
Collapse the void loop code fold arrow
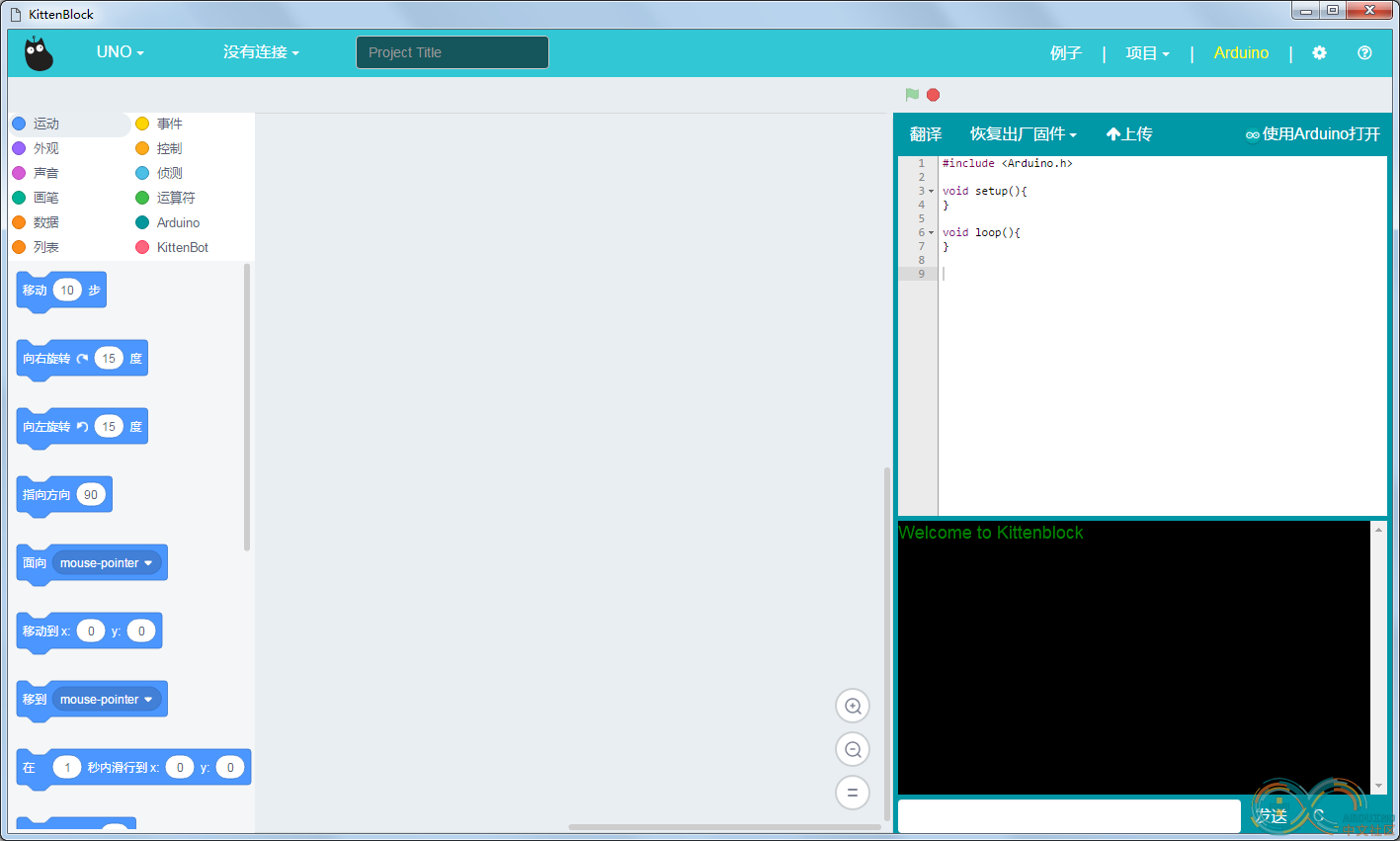click(x=931, y=233)
